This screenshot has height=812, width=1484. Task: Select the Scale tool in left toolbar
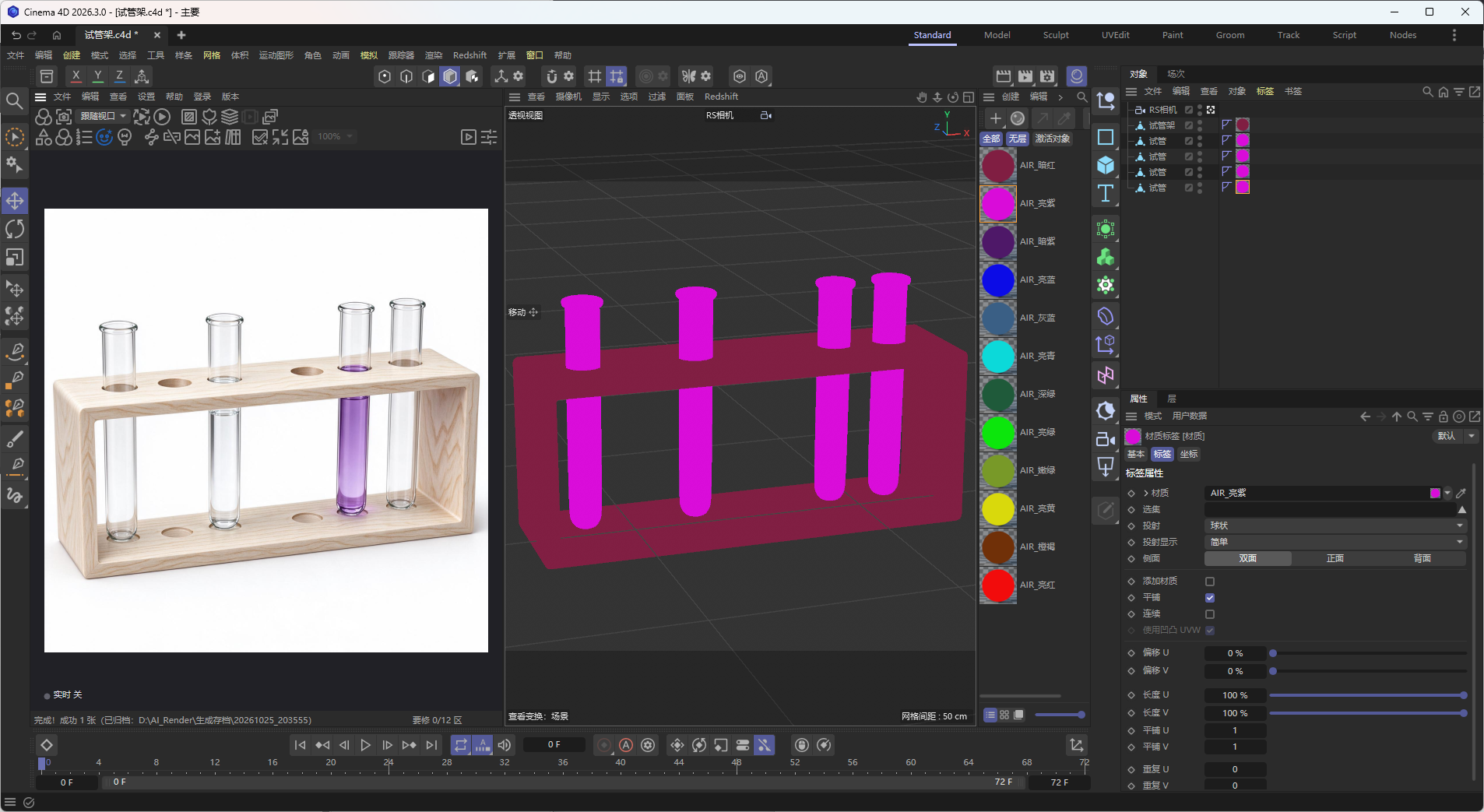(x=15, y=257)
